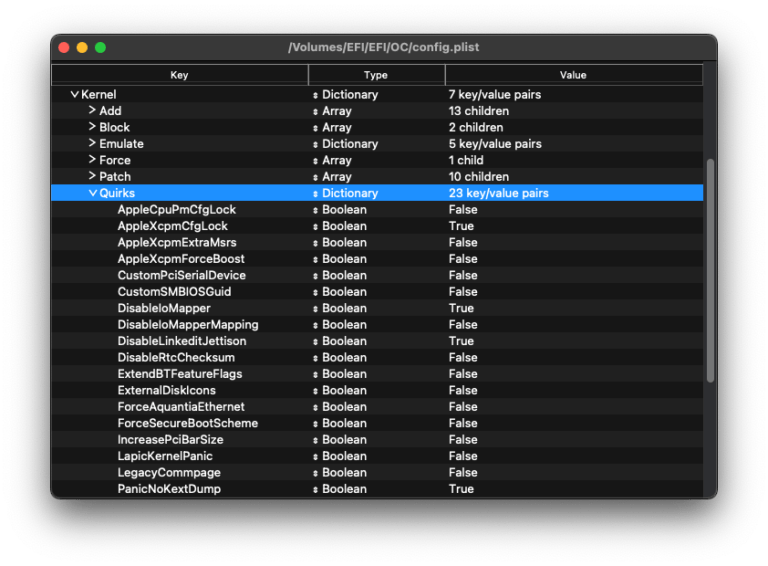
Task: Select the LapicKernelPanic False value
Action: tap(463, 457)
